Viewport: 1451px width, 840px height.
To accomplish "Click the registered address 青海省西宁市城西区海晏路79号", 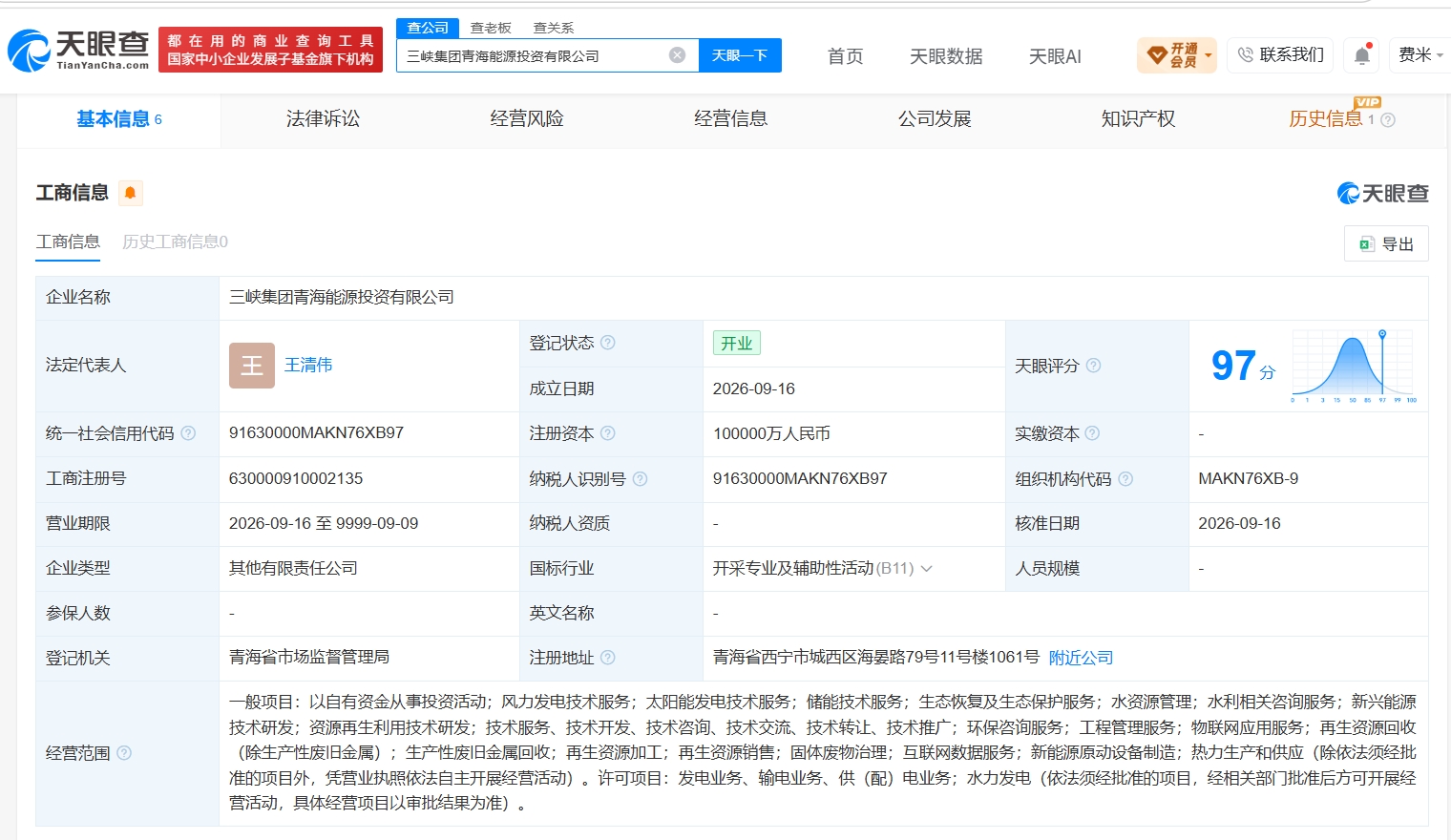I will [x=876, y=658].
